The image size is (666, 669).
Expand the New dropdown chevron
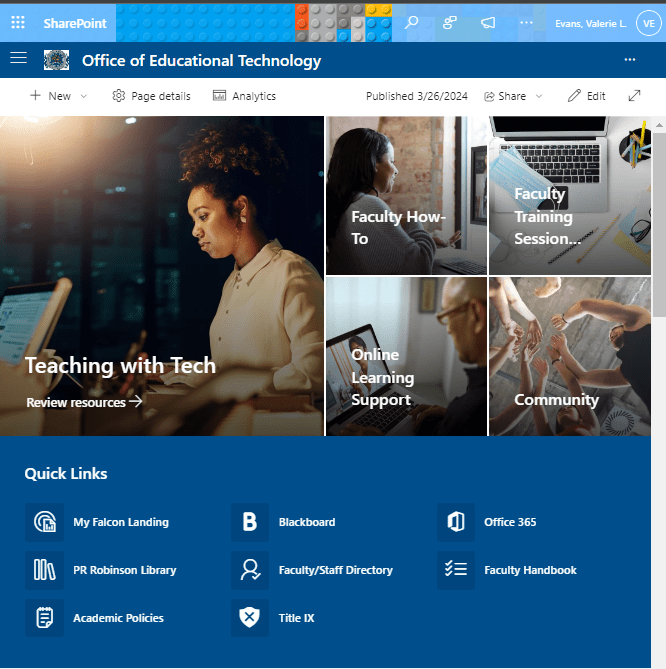(84, 96)
